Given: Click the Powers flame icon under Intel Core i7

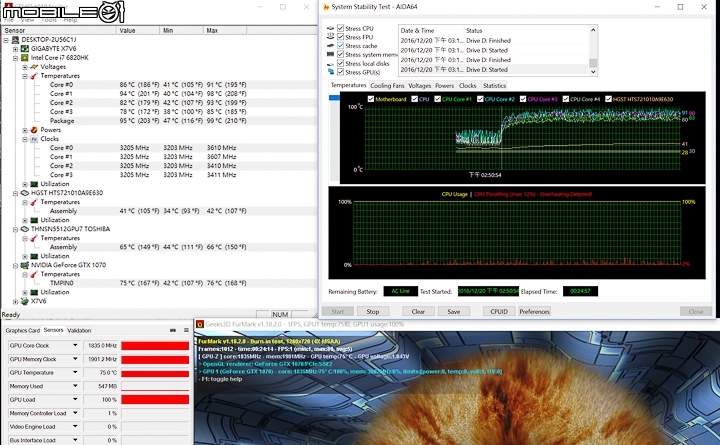Looking at the screenshot, I should tap(34, 130).
